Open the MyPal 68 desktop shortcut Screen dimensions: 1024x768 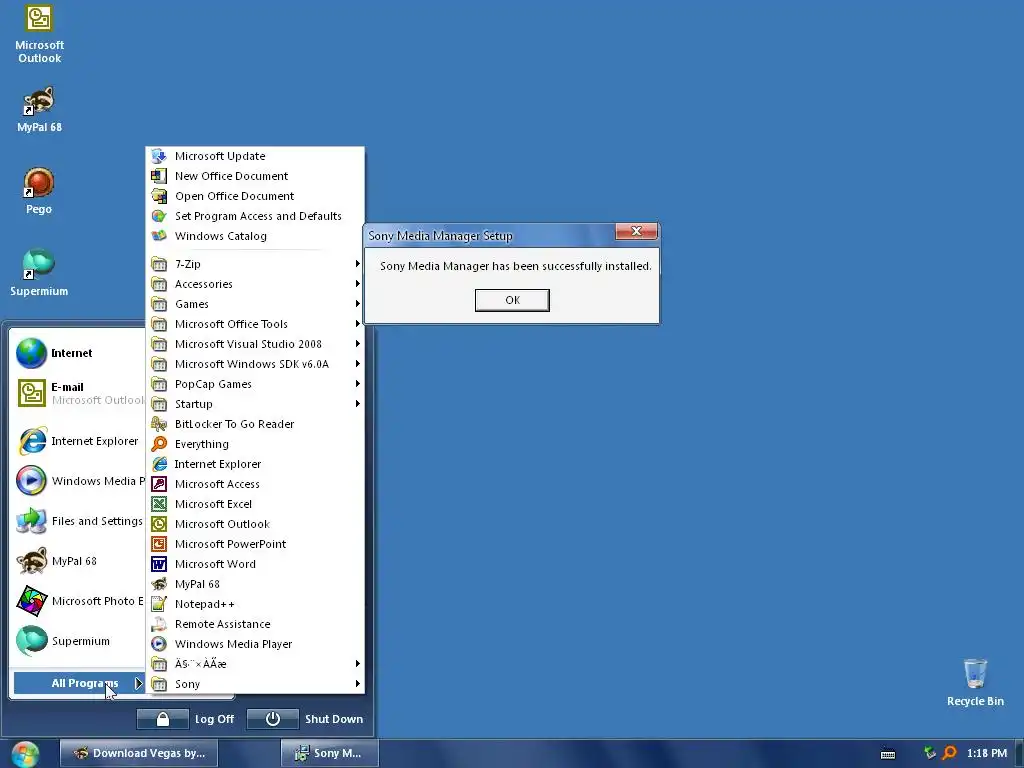(x=39, y=109)
